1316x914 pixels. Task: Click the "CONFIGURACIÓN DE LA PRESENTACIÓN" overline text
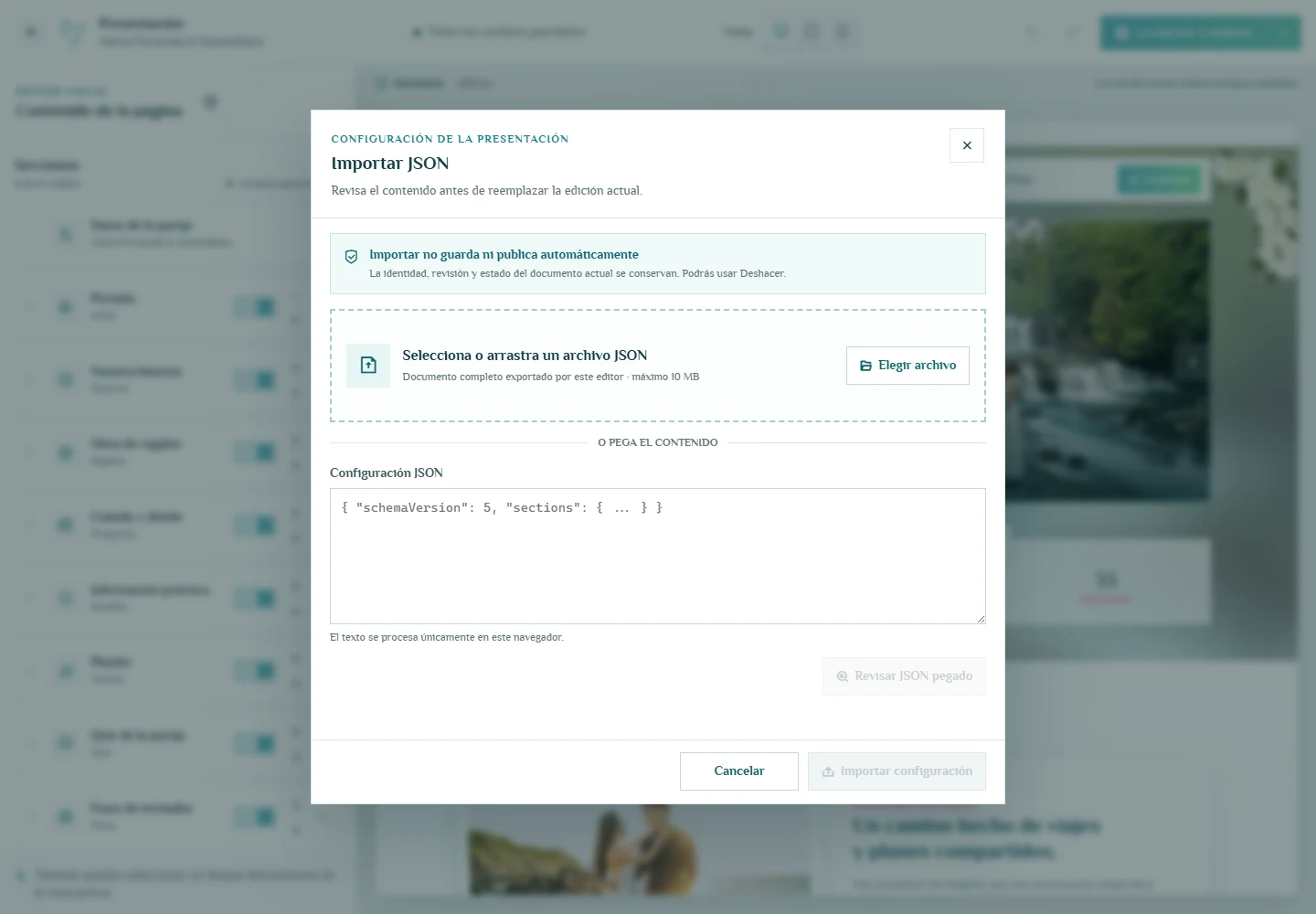click(x=450, y=139)
